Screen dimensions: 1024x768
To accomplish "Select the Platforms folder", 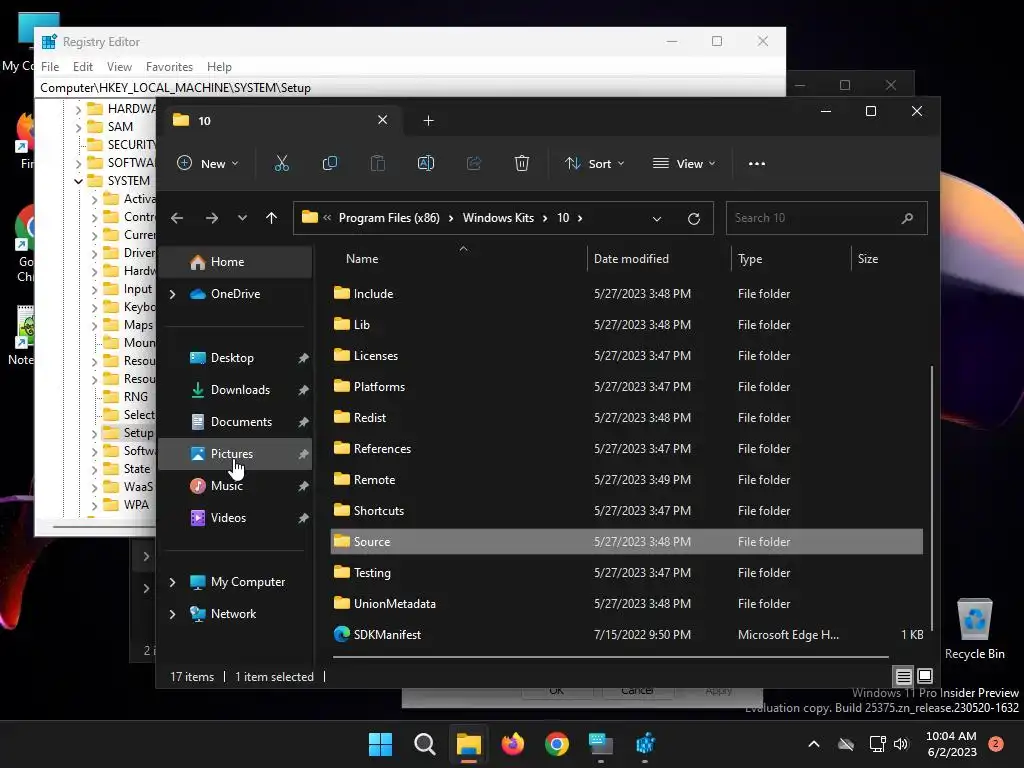I will coord(627,387).
